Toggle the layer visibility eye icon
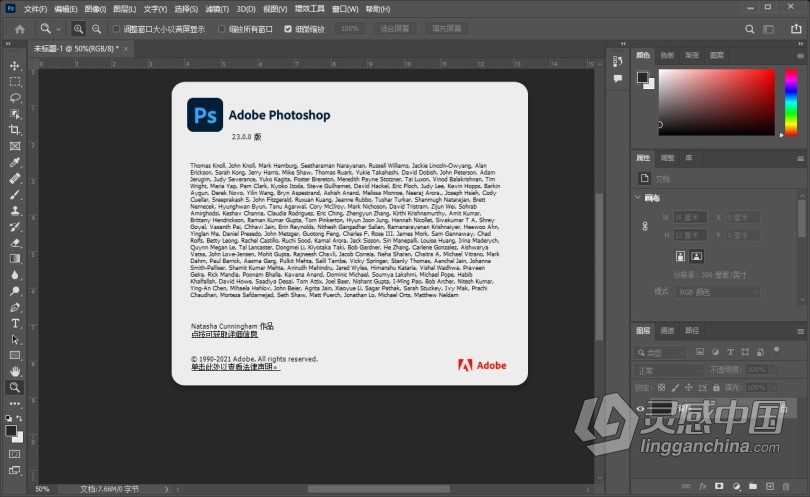 [x=641, y=409]
